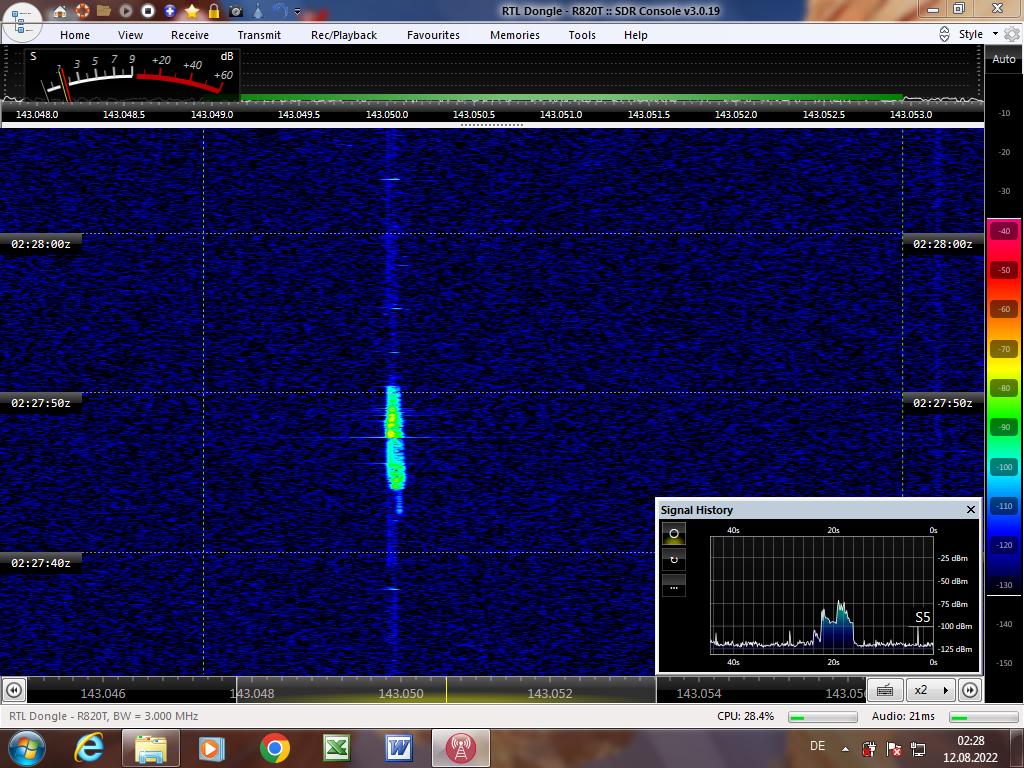Open Excel from the taskbar
The width and height of the screenshot is (1024, 768).
pos(336,748)
